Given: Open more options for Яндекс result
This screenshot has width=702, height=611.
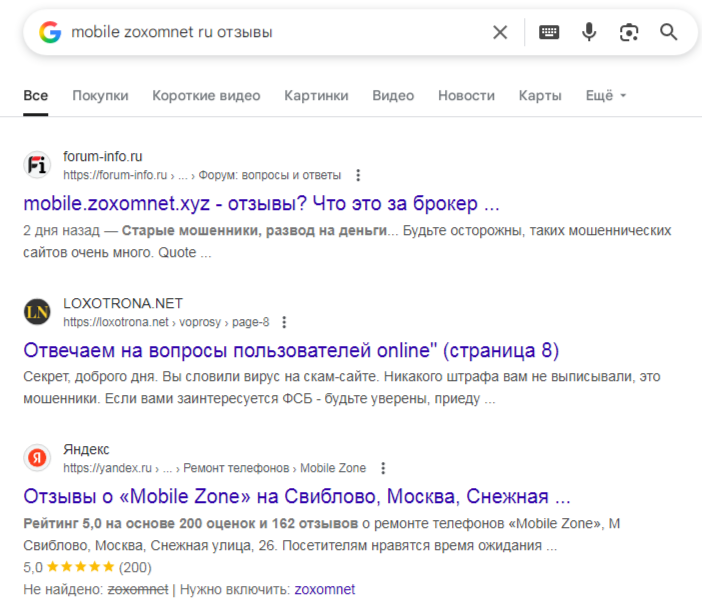Looking at the screenshot, I should tap(383, 468).
